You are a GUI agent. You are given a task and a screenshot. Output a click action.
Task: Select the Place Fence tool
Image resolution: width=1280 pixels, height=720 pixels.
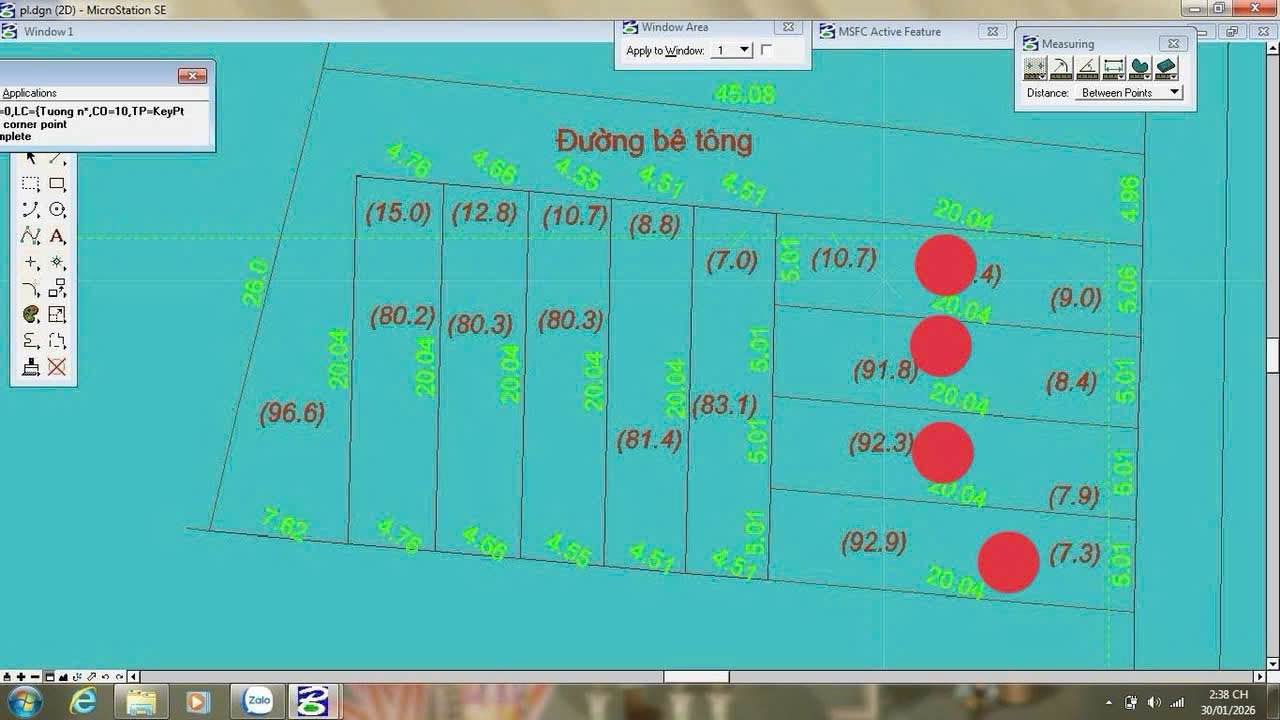pos(31,184)
